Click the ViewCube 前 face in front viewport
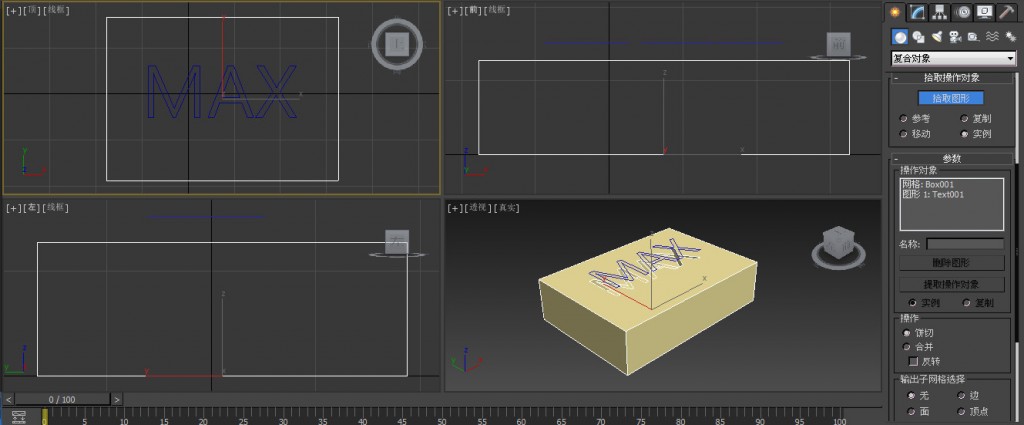This screenshot has width=1024, height=425. click(839, 44)
